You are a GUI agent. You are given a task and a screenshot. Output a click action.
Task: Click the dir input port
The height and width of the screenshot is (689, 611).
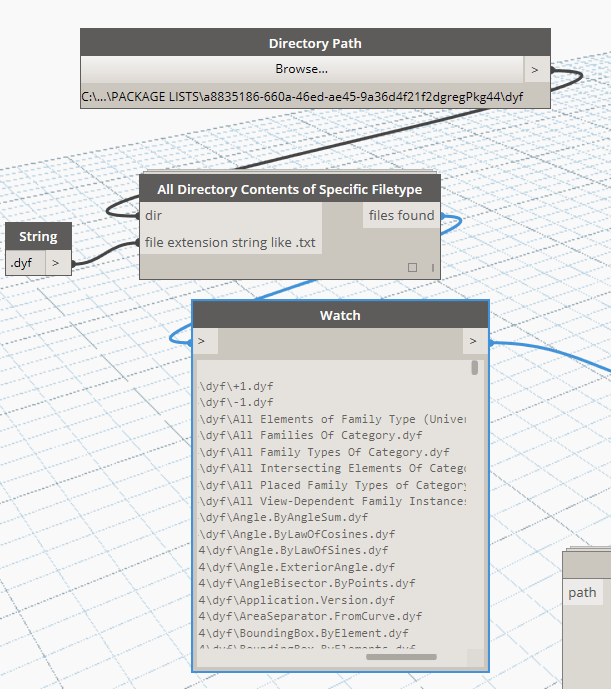(x=231, y=215)
